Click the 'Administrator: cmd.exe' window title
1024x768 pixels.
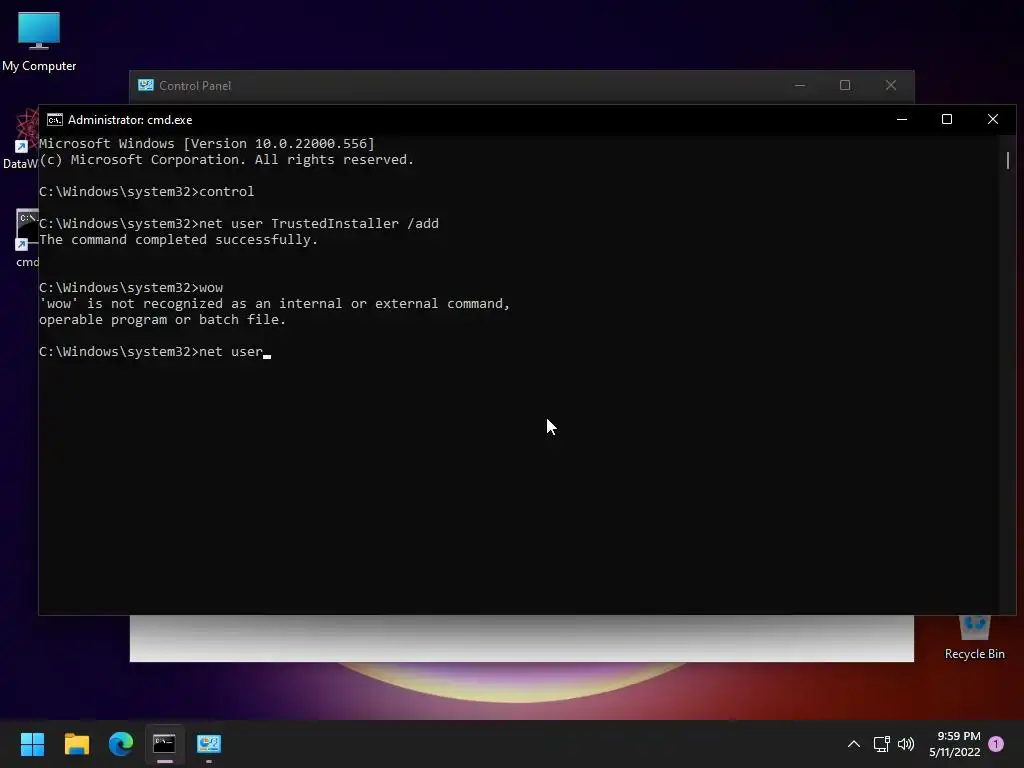[x=130, y=120]
